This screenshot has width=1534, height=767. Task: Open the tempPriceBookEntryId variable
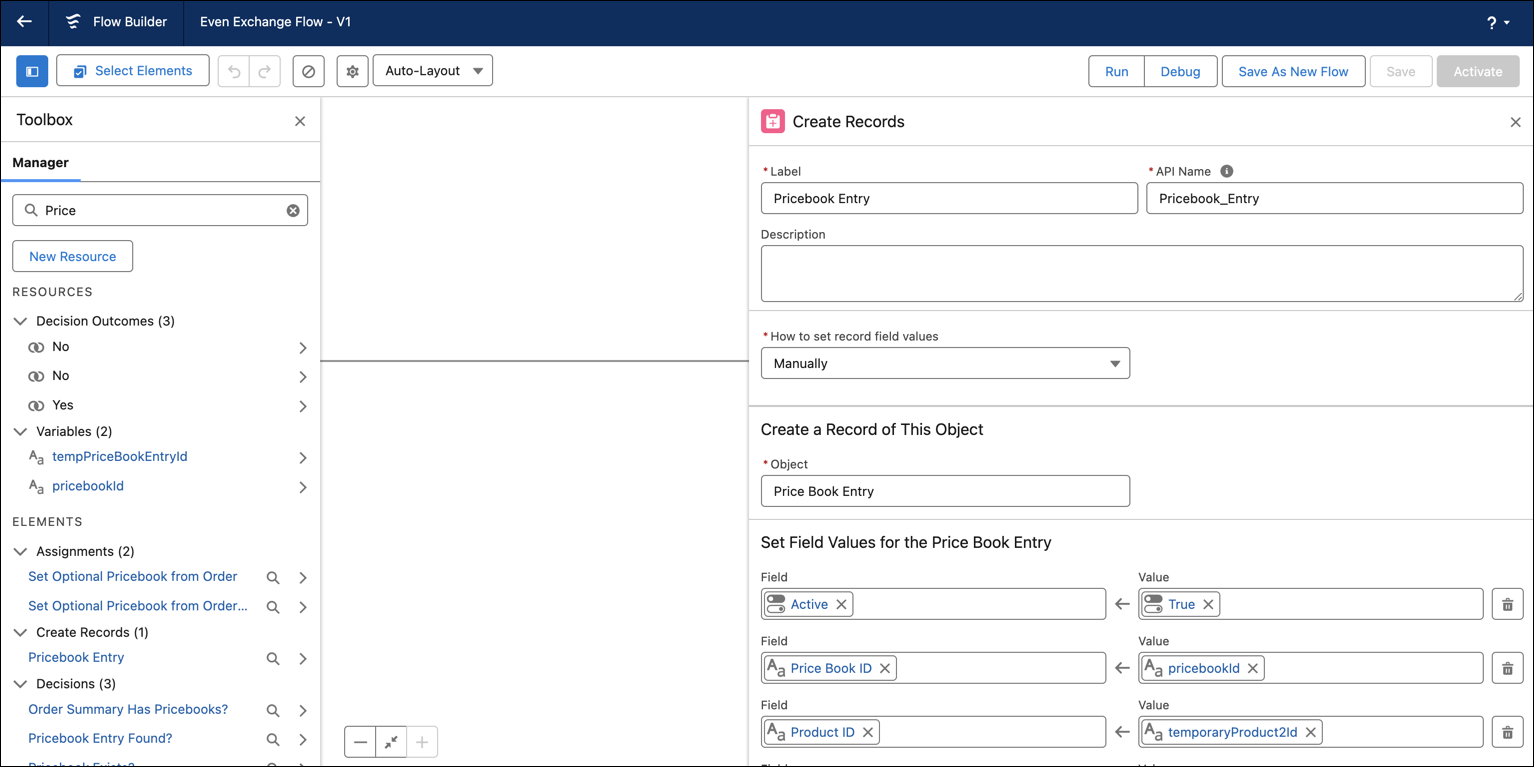pos(119,456)
